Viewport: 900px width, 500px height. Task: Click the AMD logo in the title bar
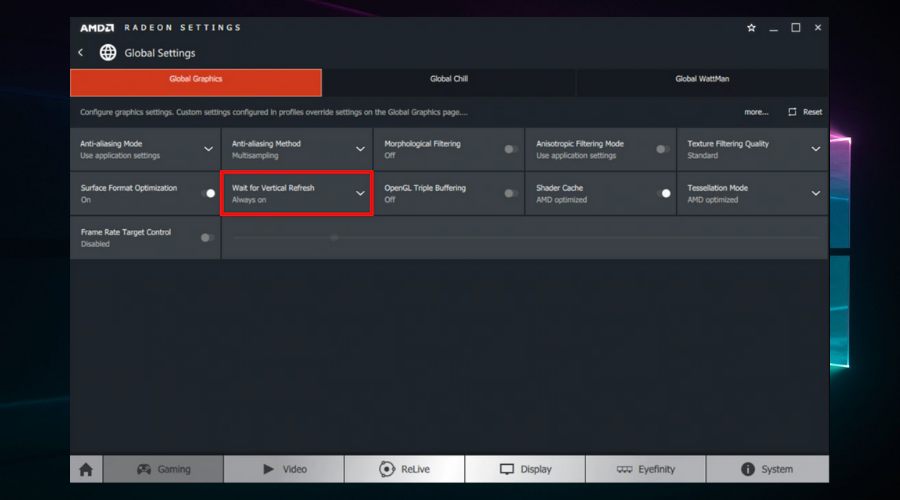click(97, 28)
